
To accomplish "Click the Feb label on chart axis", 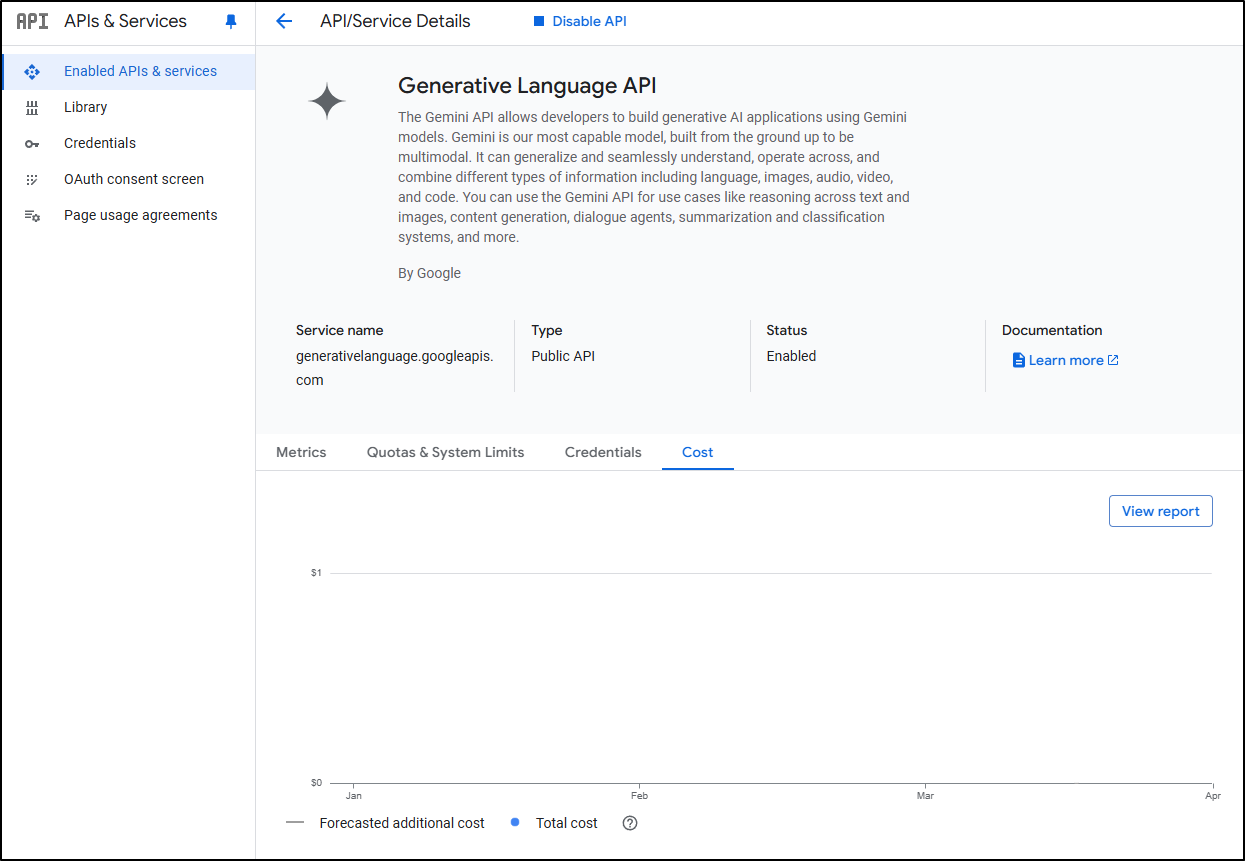I will (x=639, y=796).
